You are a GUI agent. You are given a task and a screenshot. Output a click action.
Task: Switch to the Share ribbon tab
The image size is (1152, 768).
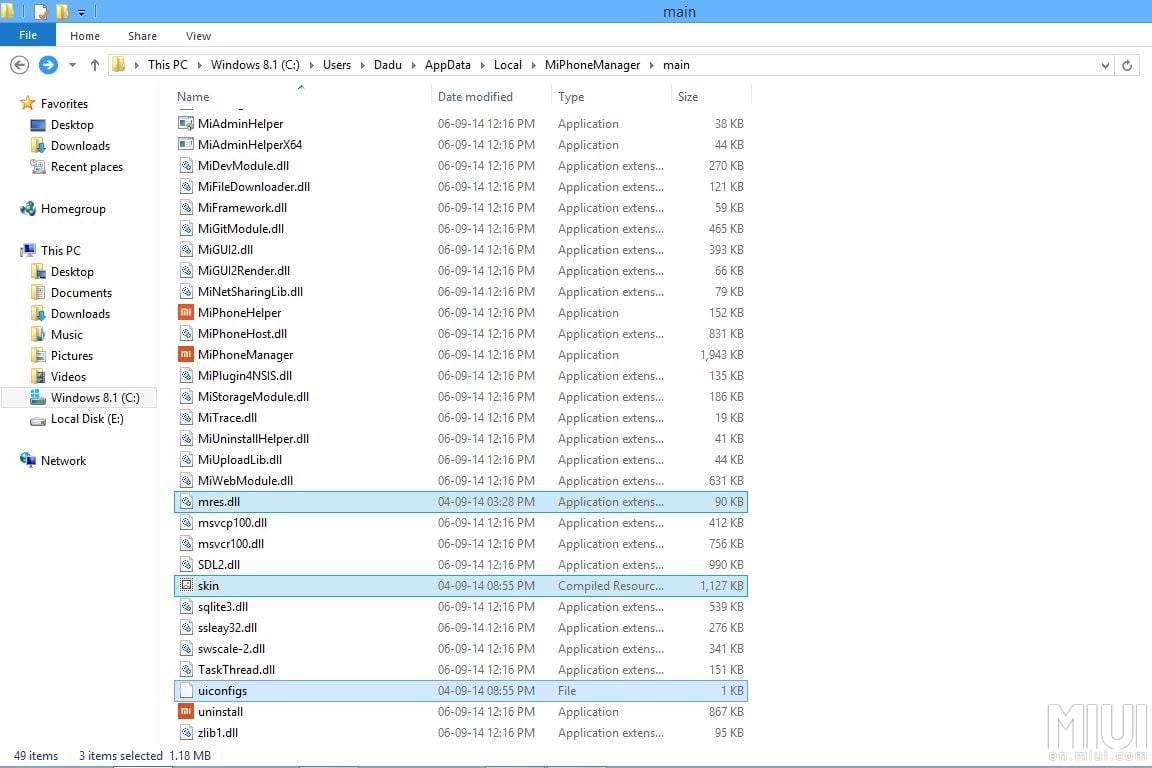142,35
